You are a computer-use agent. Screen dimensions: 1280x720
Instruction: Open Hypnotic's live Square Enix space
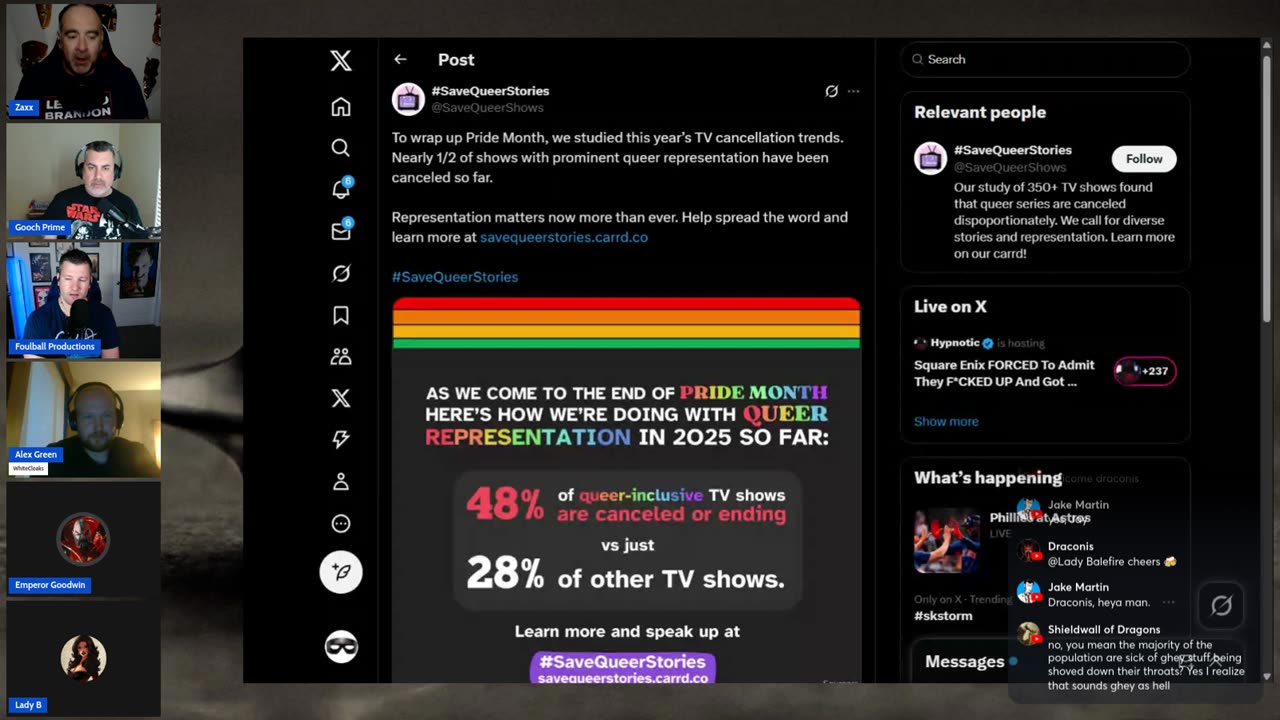click(x=1004, y=373)
